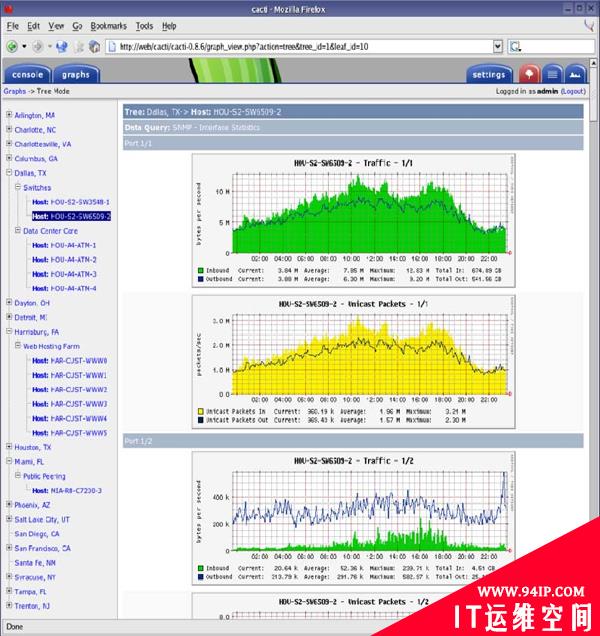The width and height of the screenshot is (600, 636).
Task: Expand the Columbus, GA tree node
Action: point(9,158)
